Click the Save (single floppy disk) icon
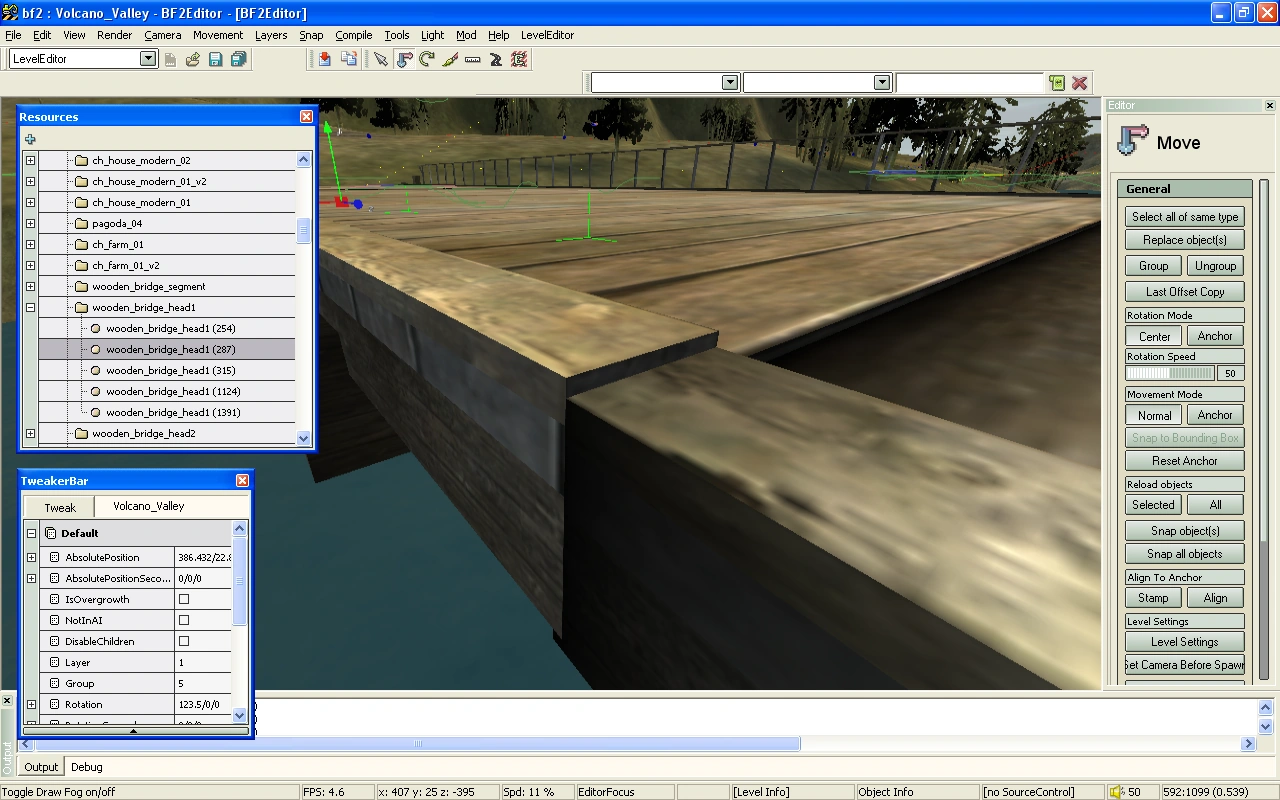Screen dimensions: 1280x800 [215, 59]
